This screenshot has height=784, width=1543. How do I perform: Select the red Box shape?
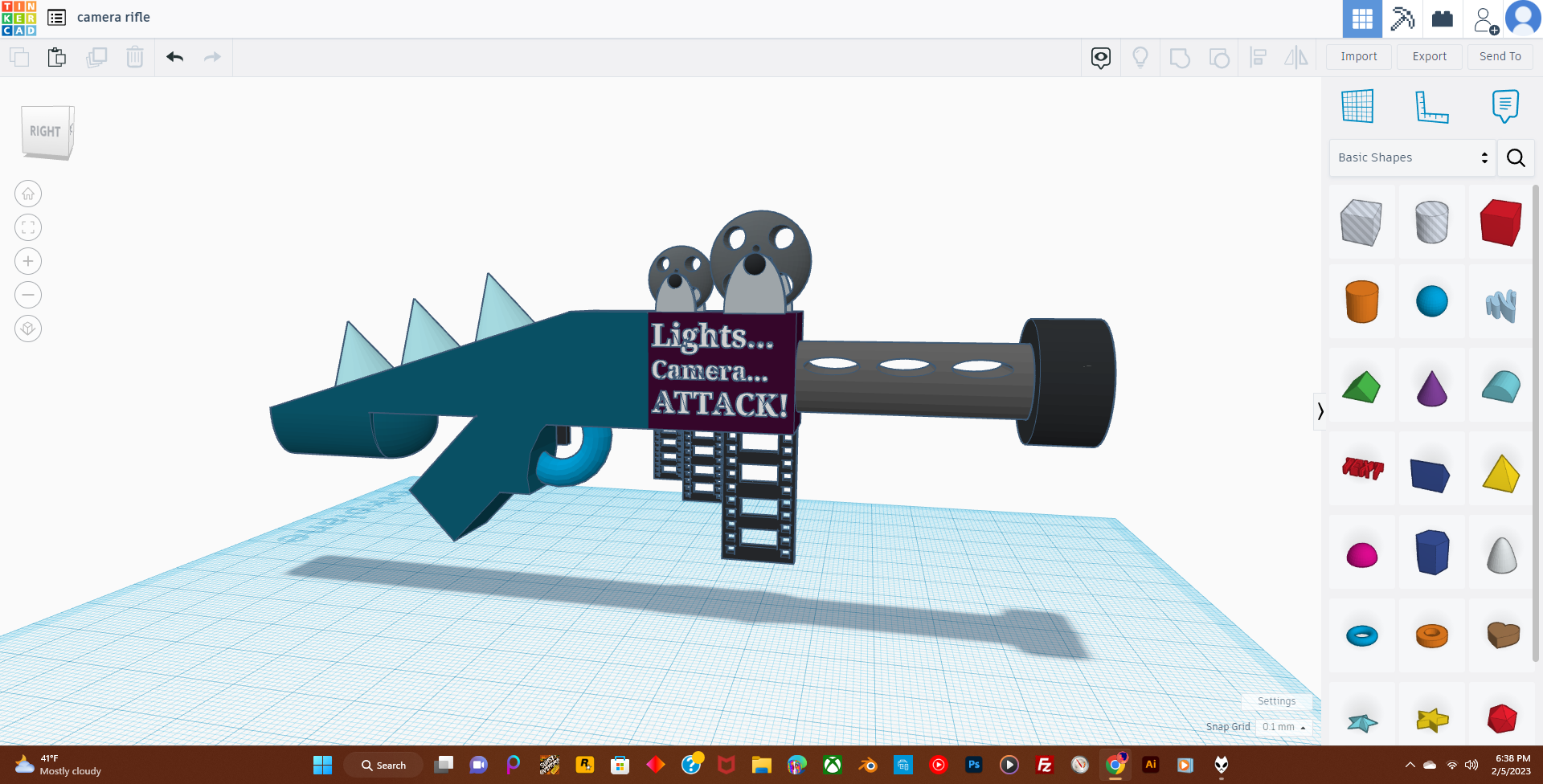(x=1500, y=222)
